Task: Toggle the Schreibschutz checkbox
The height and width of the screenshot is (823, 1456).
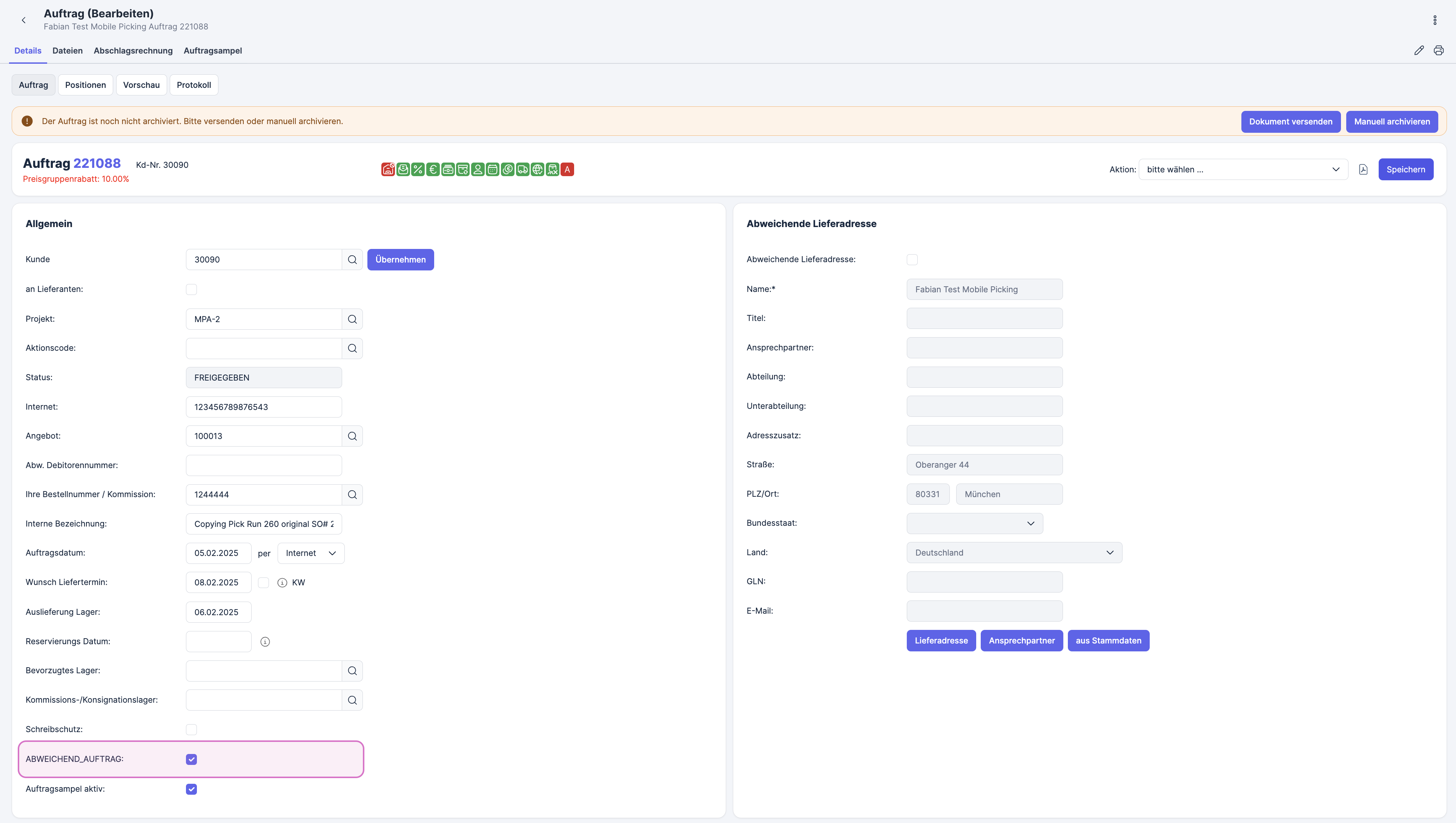Action: (192, 730)
